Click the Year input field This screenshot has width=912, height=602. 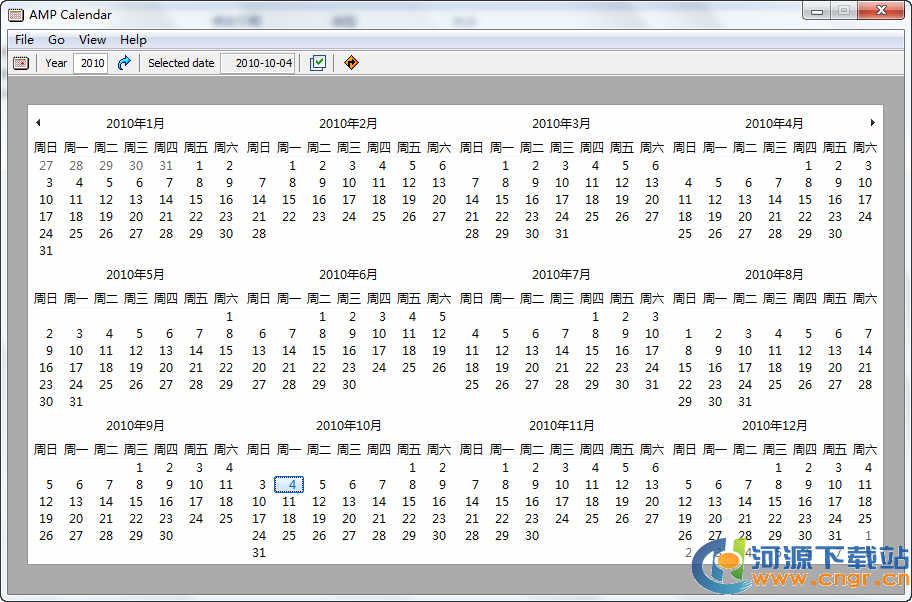pyautogui.click(x=91, y=63)
